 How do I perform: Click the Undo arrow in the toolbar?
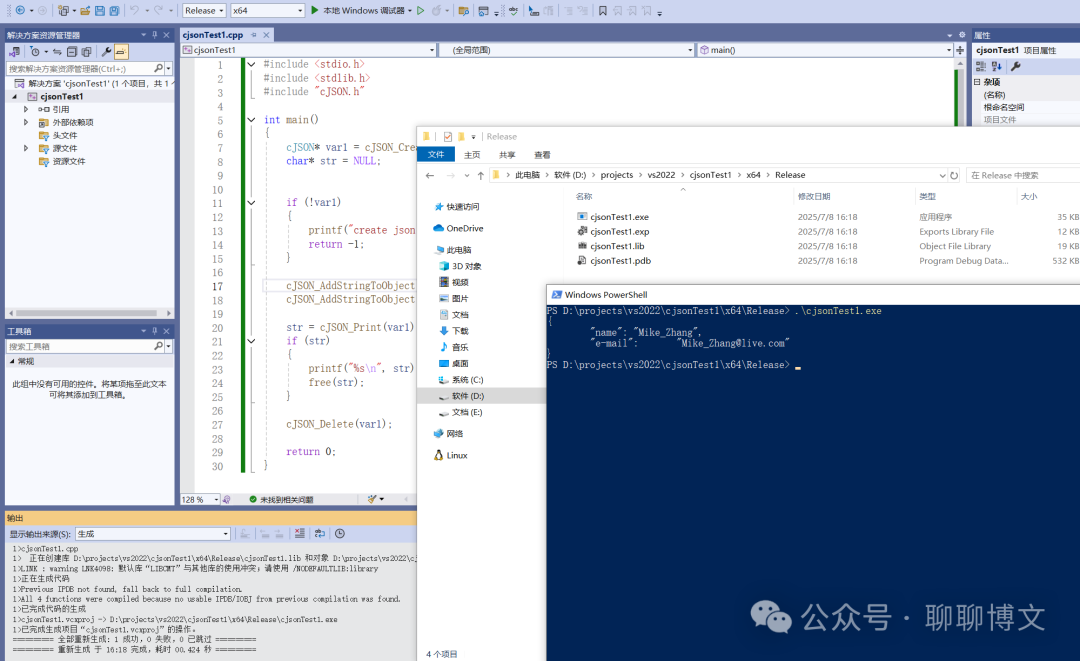[x=137, y=10]
